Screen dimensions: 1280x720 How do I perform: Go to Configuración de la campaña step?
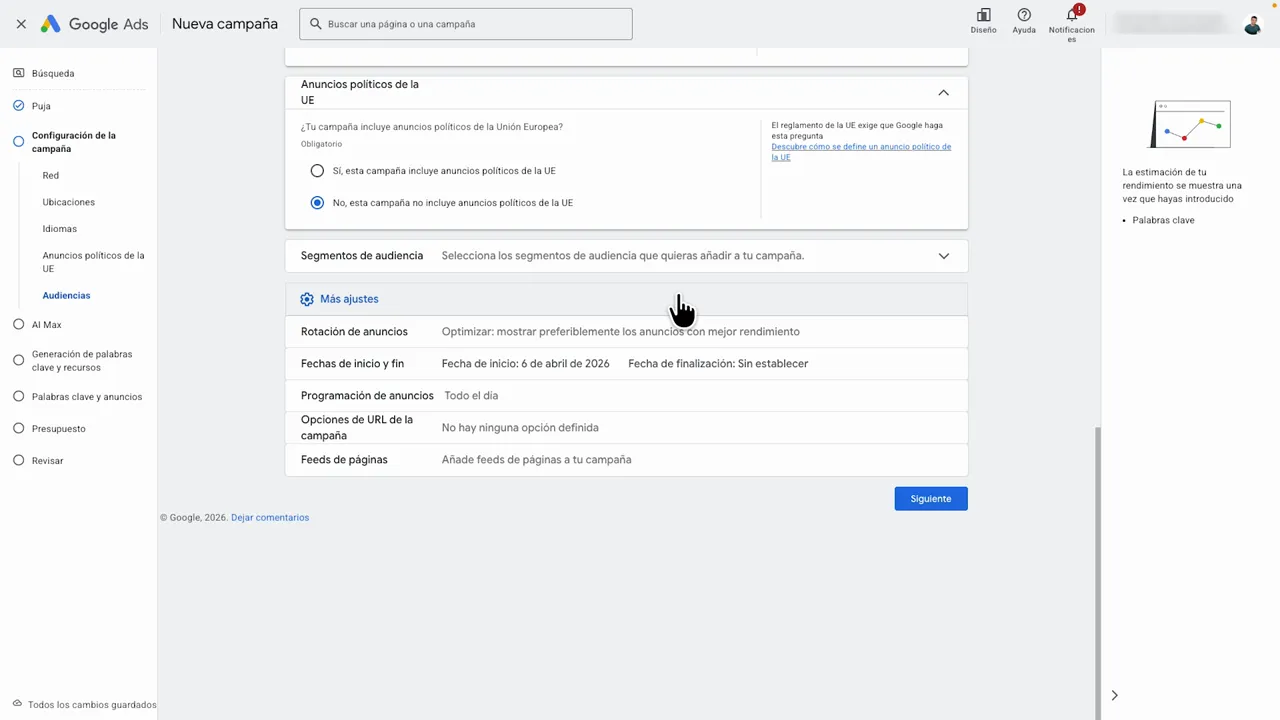click(x=74, y=142)
